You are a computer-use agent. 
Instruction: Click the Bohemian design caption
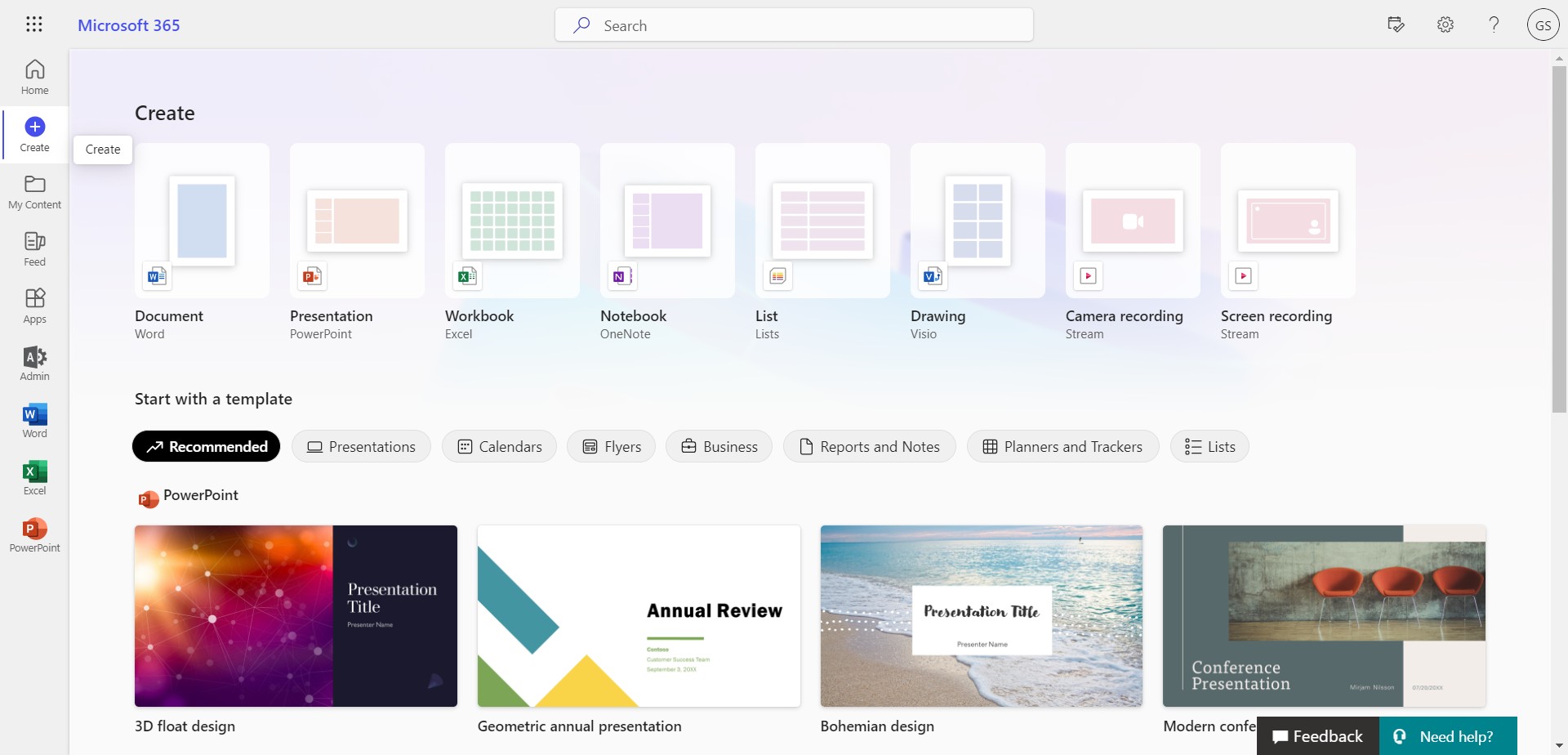[x=877, y=726]
